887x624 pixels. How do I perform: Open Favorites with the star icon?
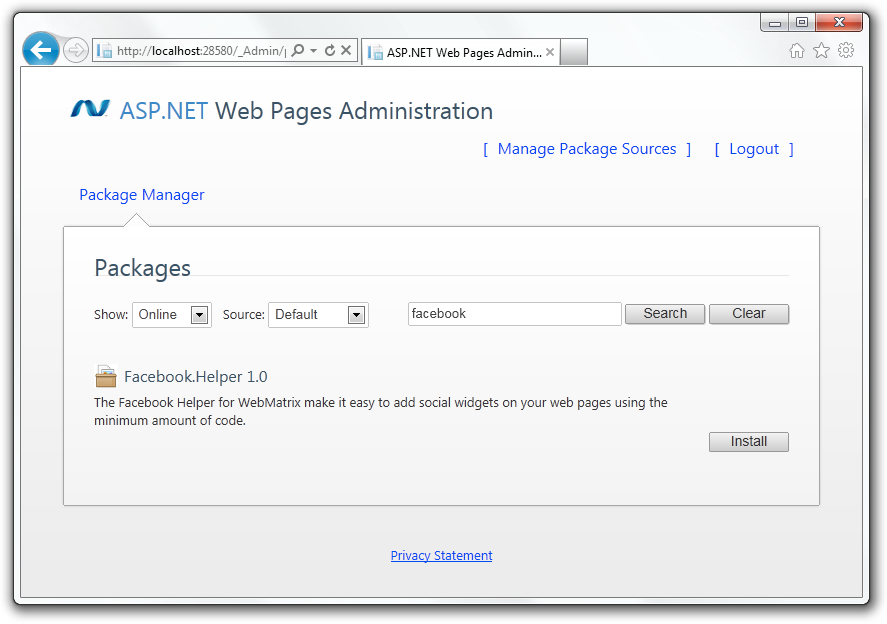821,48
